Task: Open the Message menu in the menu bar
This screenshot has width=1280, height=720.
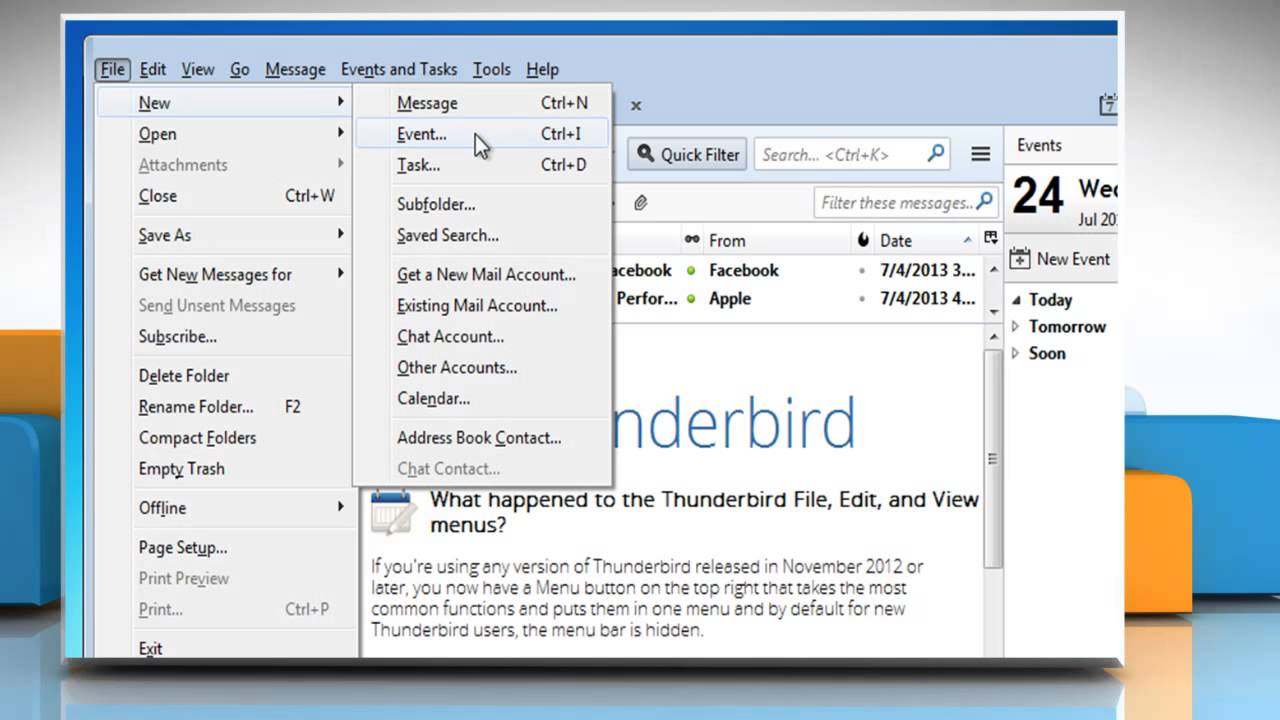Action: pyautogui.click(x=295, y=69)
